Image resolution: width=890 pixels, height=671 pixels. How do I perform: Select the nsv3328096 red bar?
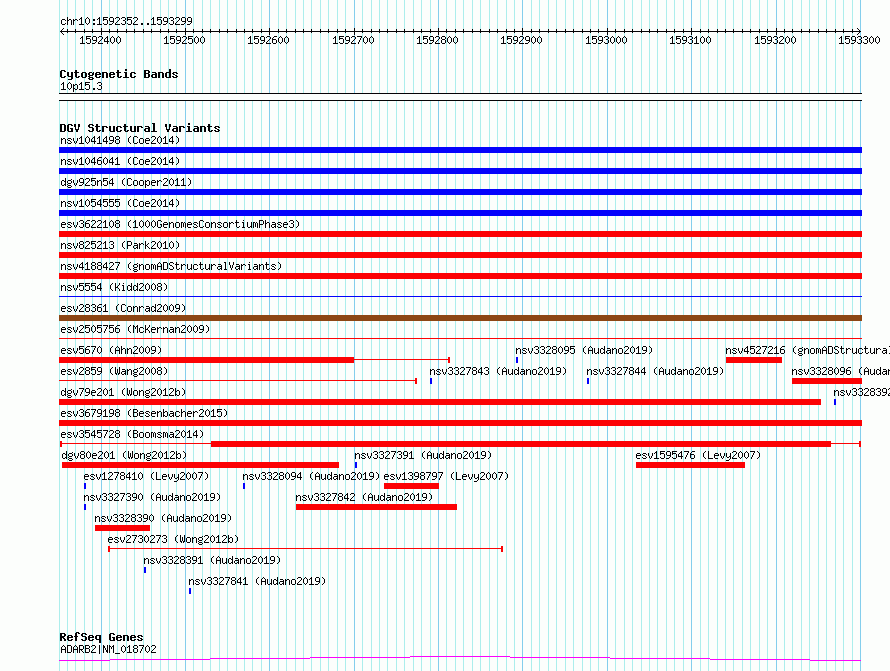click(x=827, y=381)
